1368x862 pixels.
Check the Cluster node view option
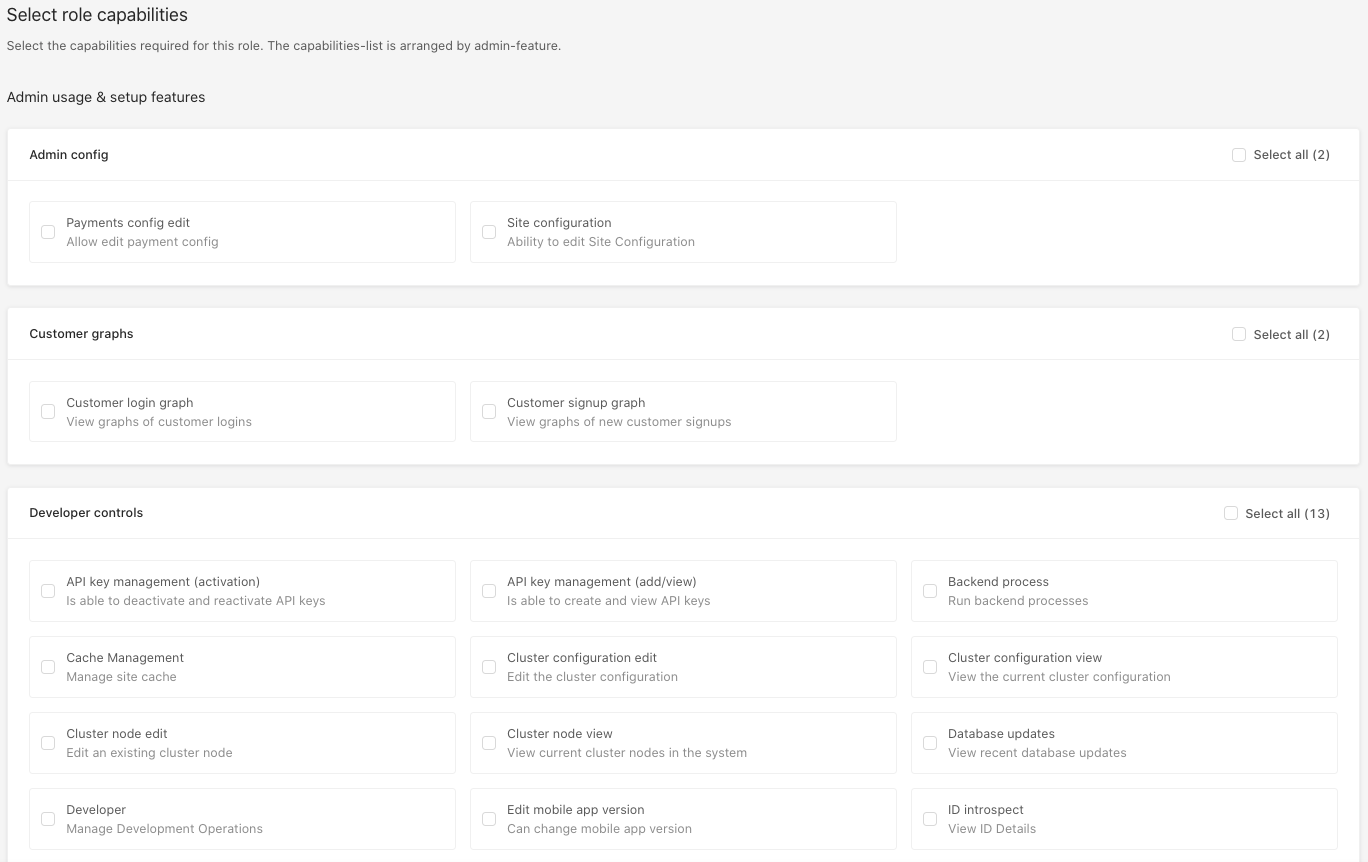(489, 743)
